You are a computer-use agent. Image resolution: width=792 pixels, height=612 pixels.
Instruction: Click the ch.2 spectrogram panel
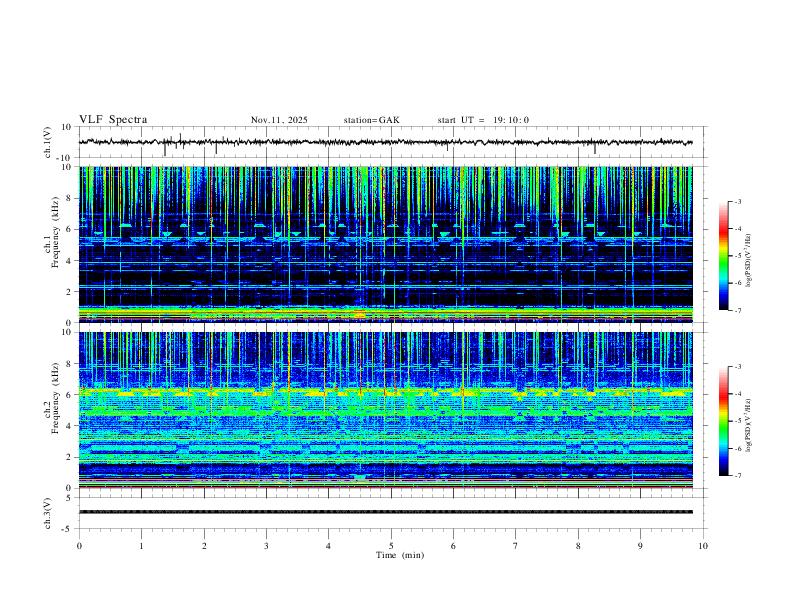click(385, 410)
